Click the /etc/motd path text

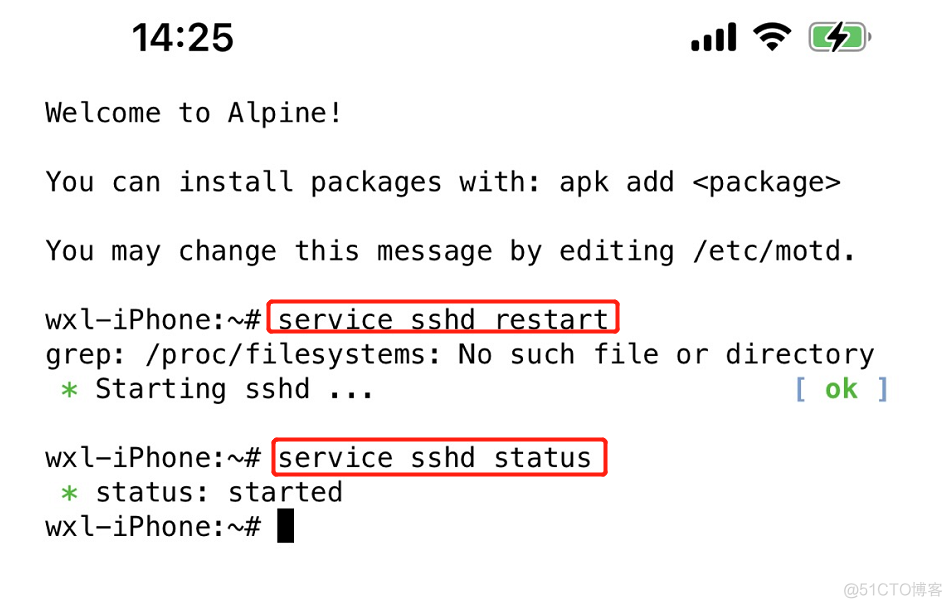(x=774, y=251)
